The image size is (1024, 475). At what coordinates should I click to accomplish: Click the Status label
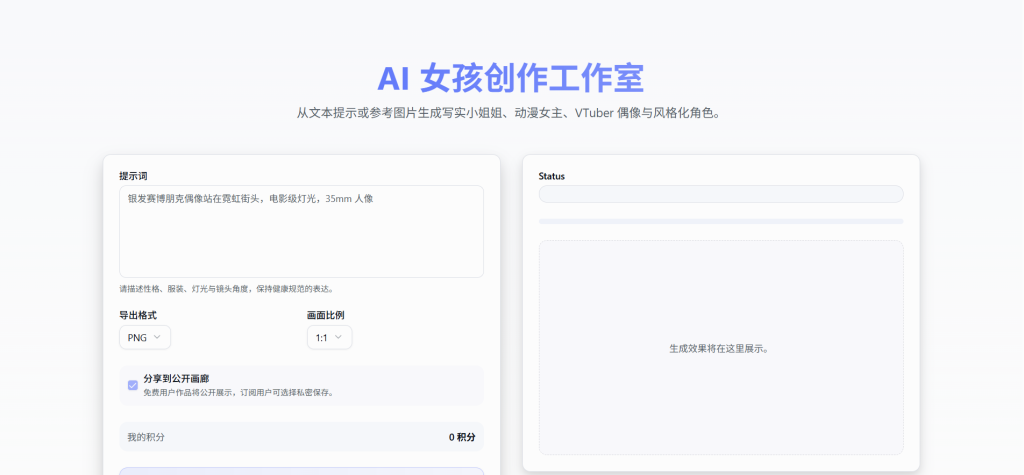552,176
